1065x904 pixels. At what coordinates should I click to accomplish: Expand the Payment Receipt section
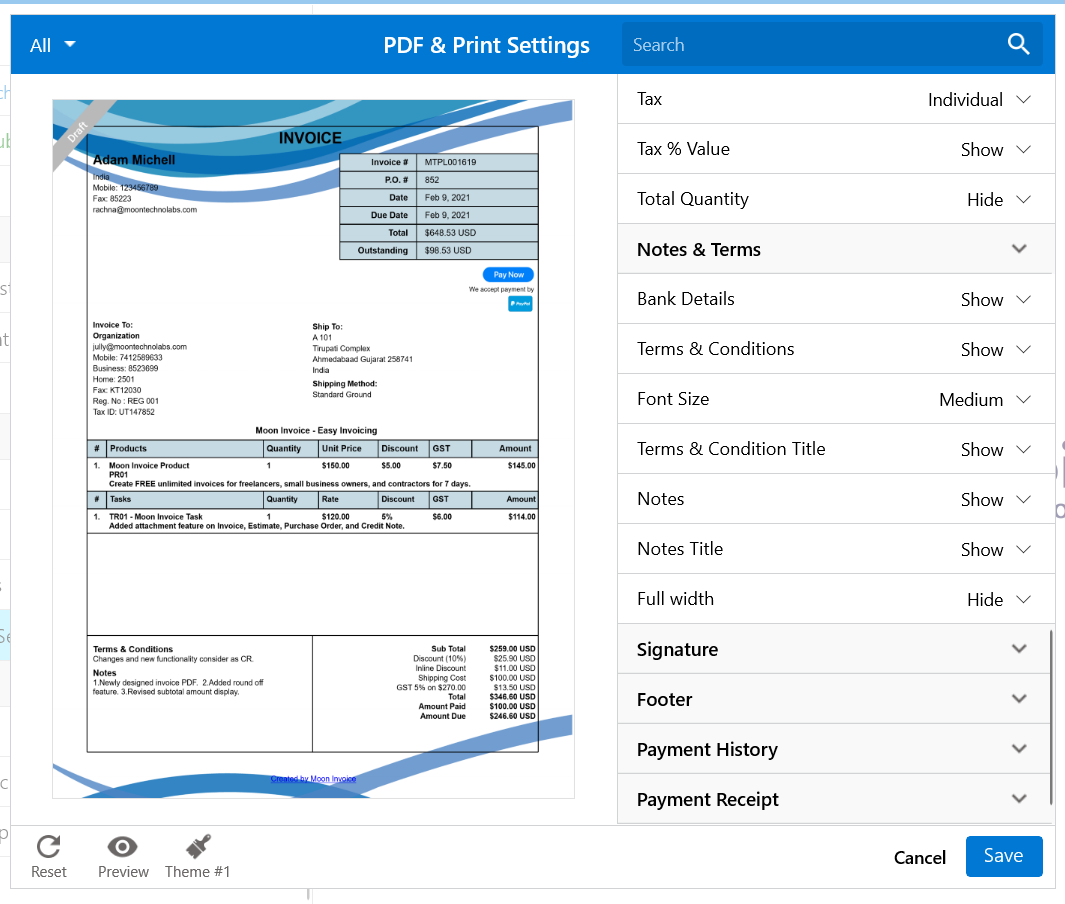[835, 799]
